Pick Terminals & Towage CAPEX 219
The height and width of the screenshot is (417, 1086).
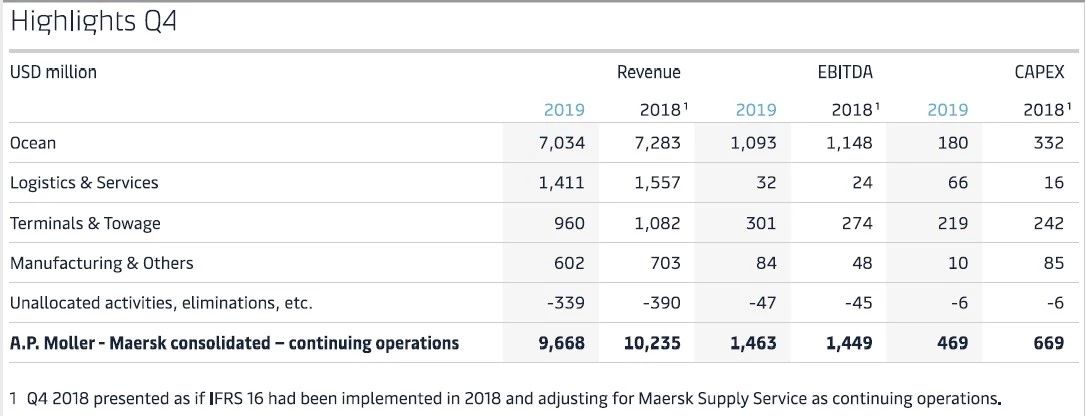click(x=953, y=223)
